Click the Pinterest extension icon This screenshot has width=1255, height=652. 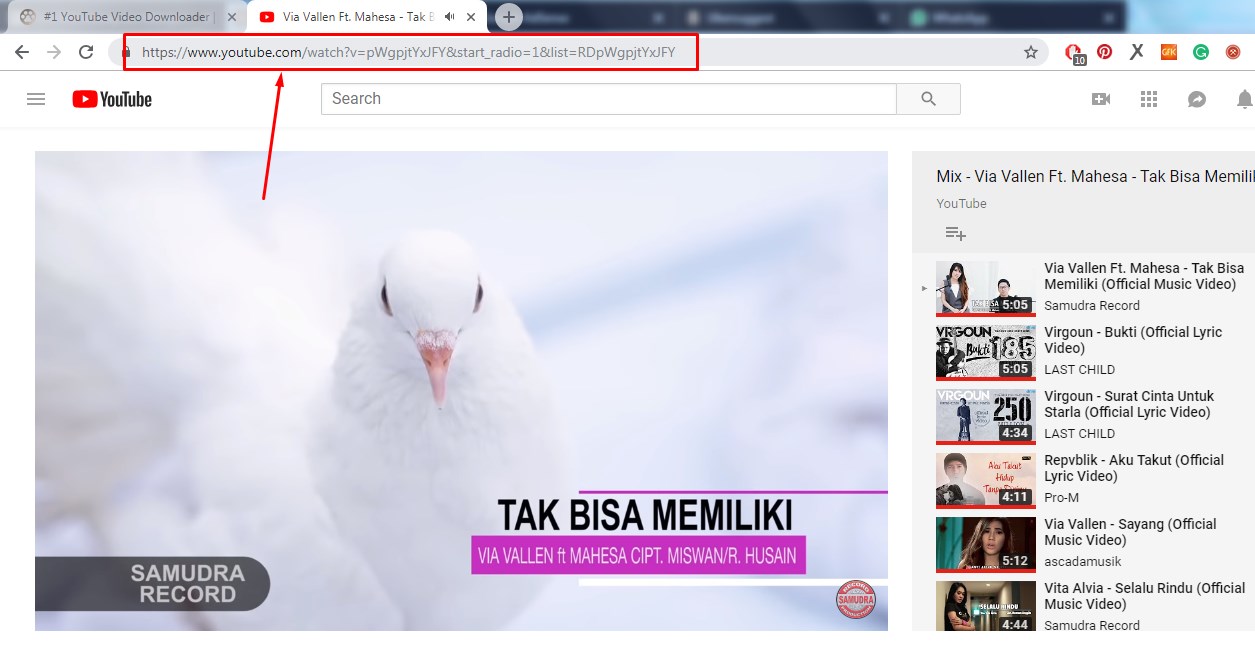1105,52
